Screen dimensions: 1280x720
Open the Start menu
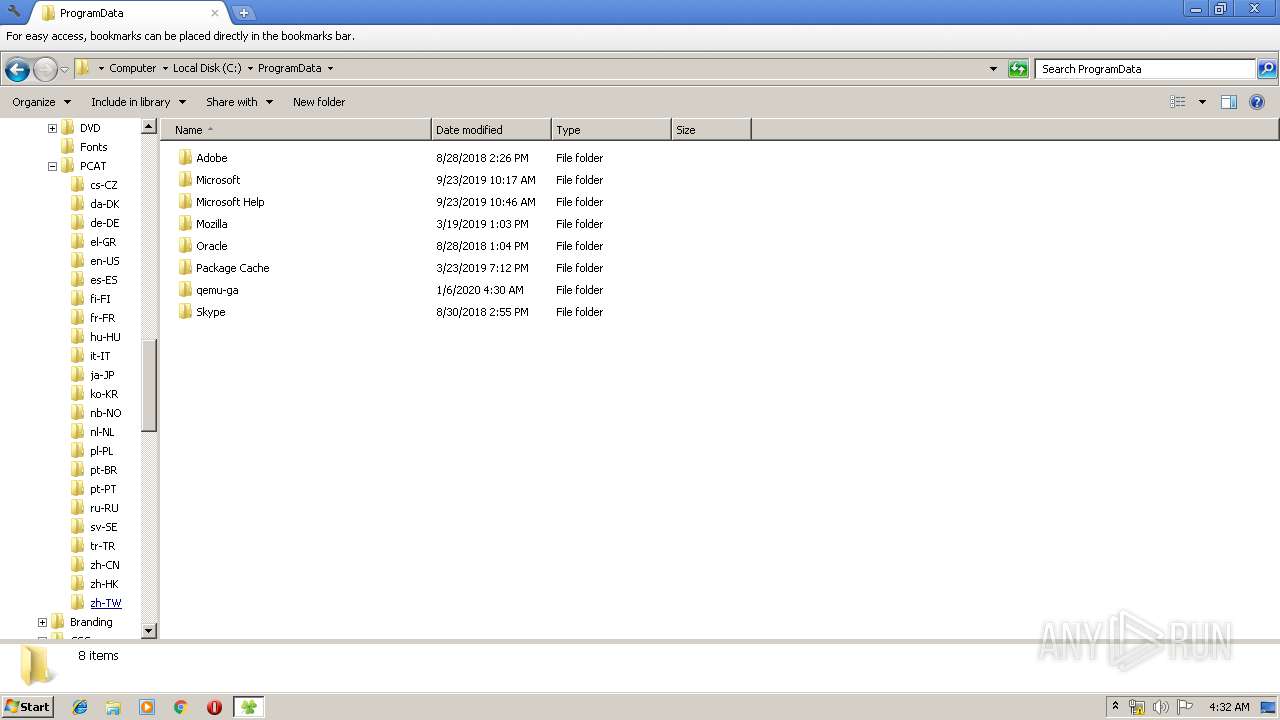28,706
